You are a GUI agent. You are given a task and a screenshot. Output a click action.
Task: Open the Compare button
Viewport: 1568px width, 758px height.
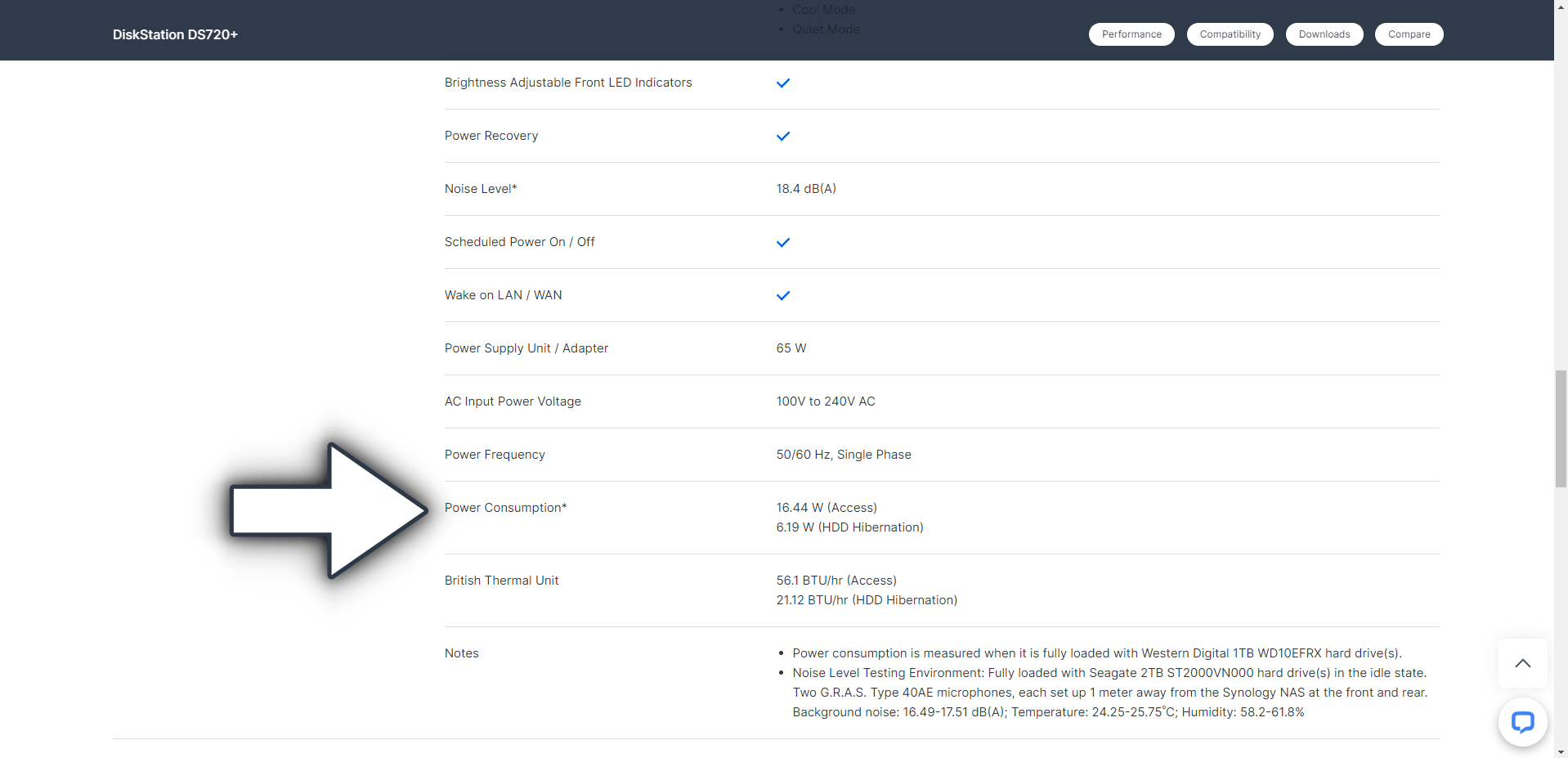click(x=1409, y=34)
